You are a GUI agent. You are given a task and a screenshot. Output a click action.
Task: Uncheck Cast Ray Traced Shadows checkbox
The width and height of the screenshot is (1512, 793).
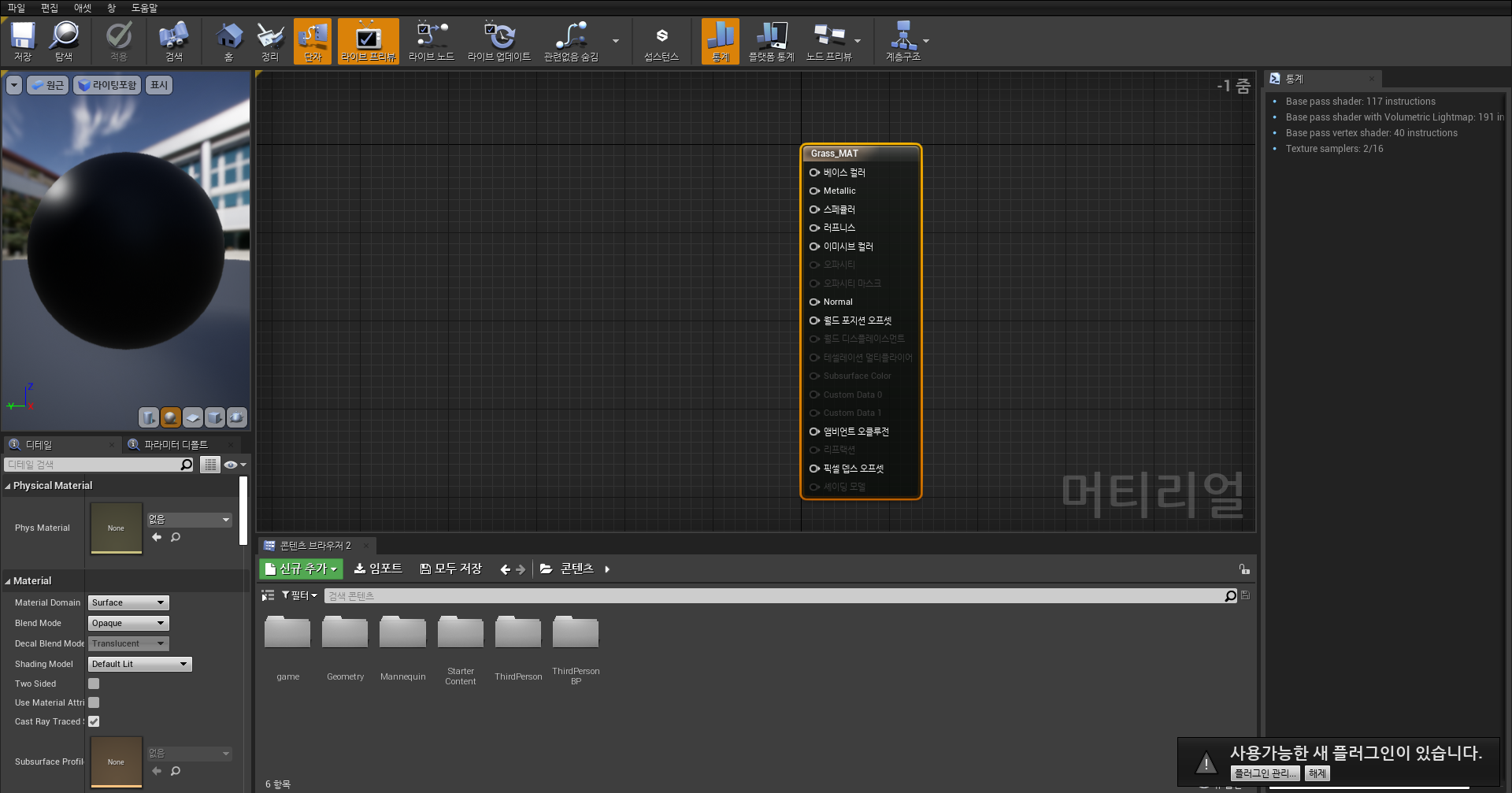click(x=94, y=721)
